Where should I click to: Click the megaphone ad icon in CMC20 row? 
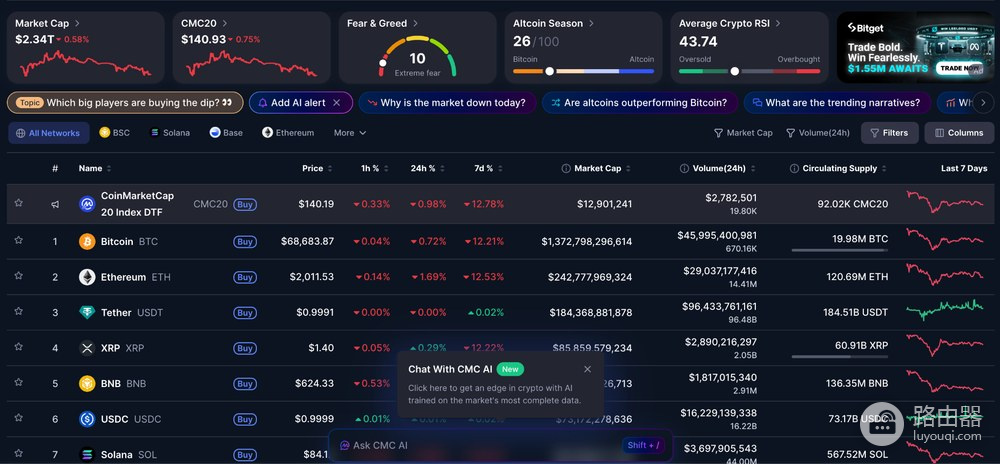point(55,204)
